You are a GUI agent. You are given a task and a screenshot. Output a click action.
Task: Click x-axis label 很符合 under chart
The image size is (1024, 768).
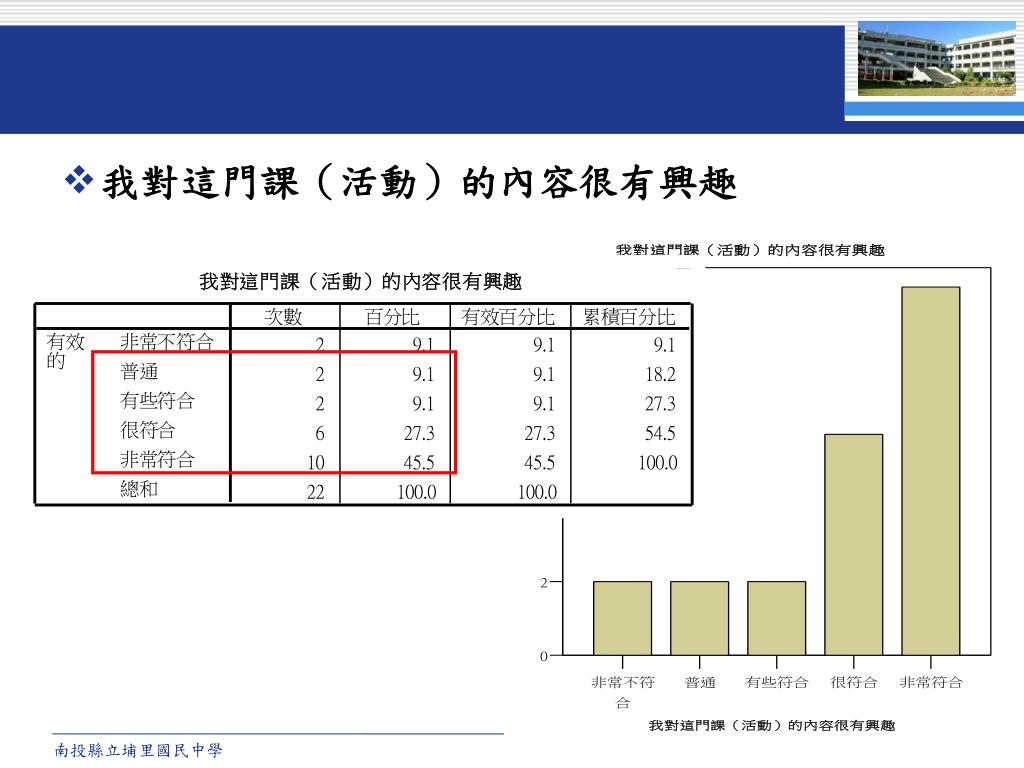click(854, 682)
